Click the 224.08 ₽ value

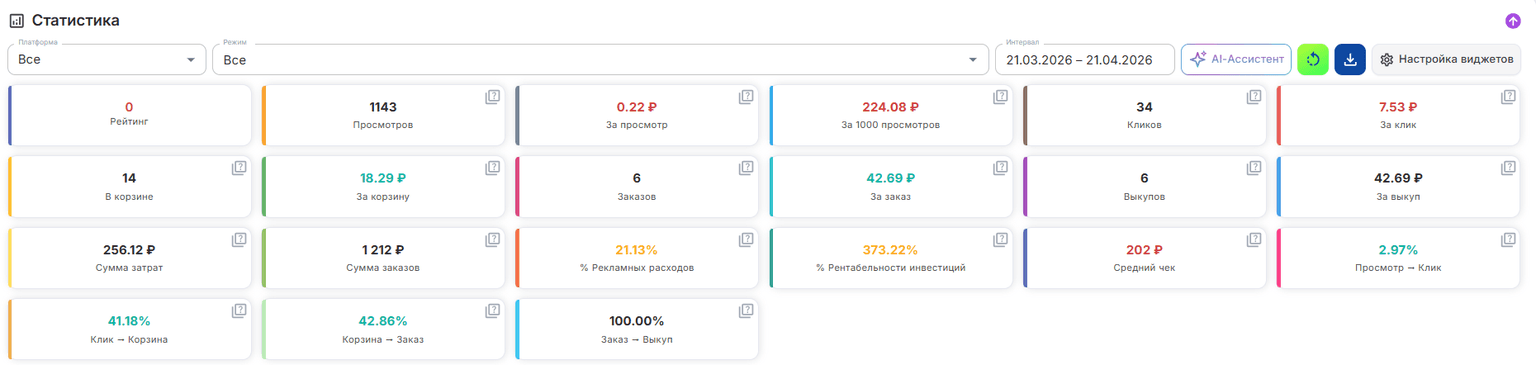click(891, 107)
